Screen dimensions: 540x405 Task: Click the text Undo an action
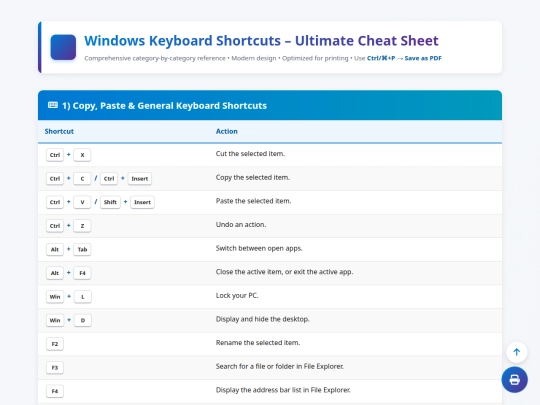click(x=241, y=225)
